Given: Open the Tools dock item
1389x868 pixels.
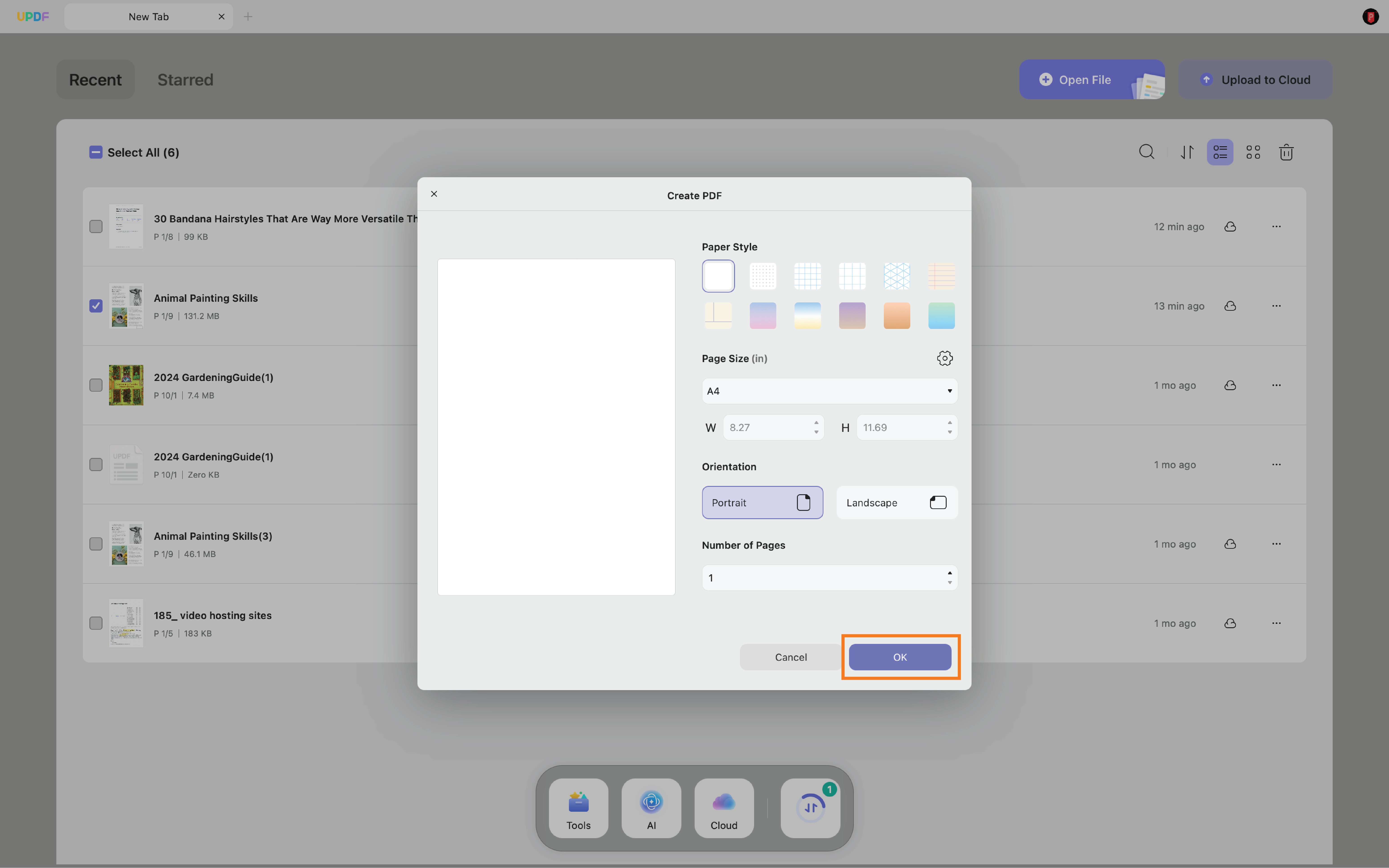Looking at the screenshot, I should click(x=578, y=808).
